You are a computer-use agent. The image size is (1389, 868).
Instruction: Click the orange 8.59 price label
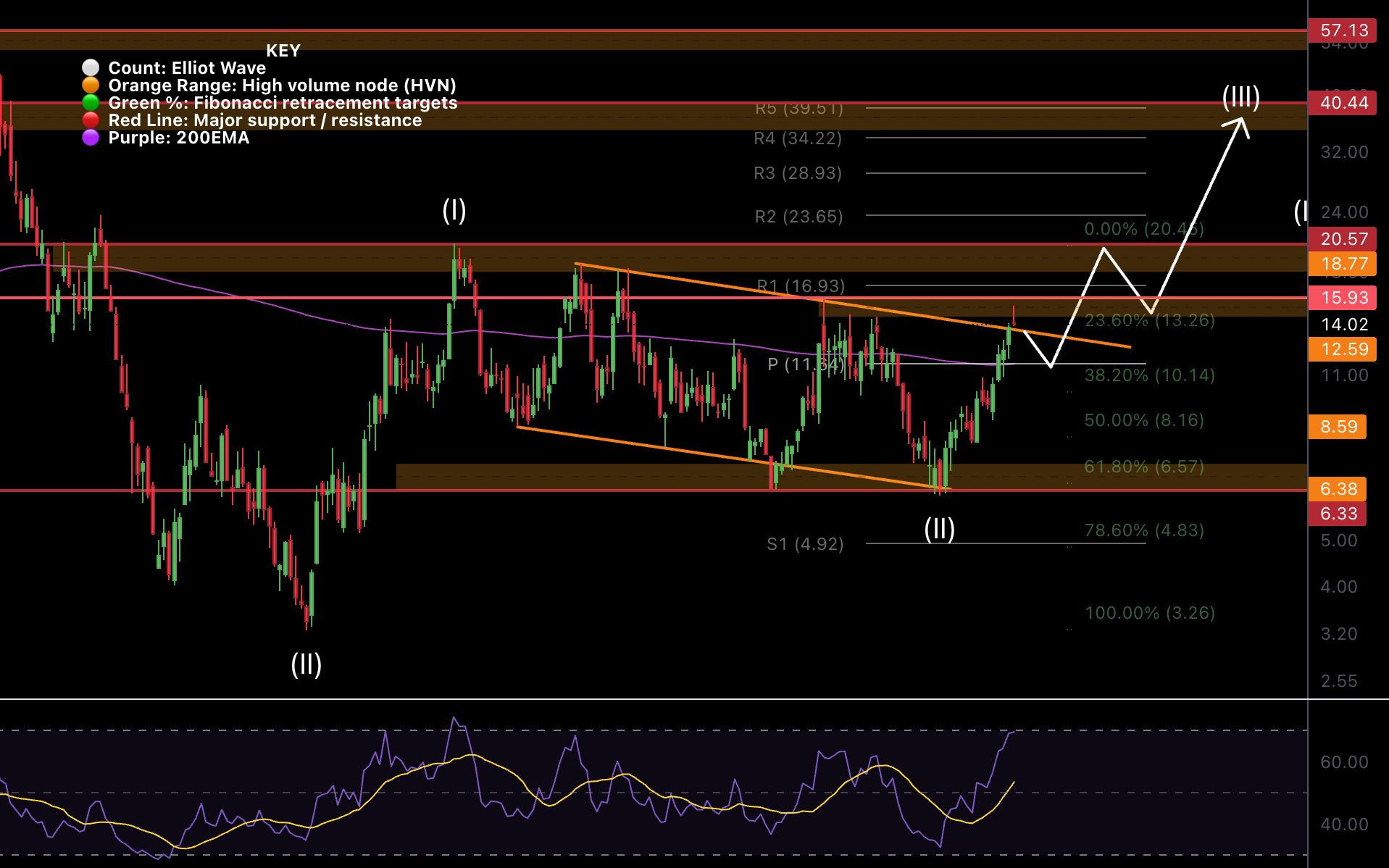coord(1338,427)
